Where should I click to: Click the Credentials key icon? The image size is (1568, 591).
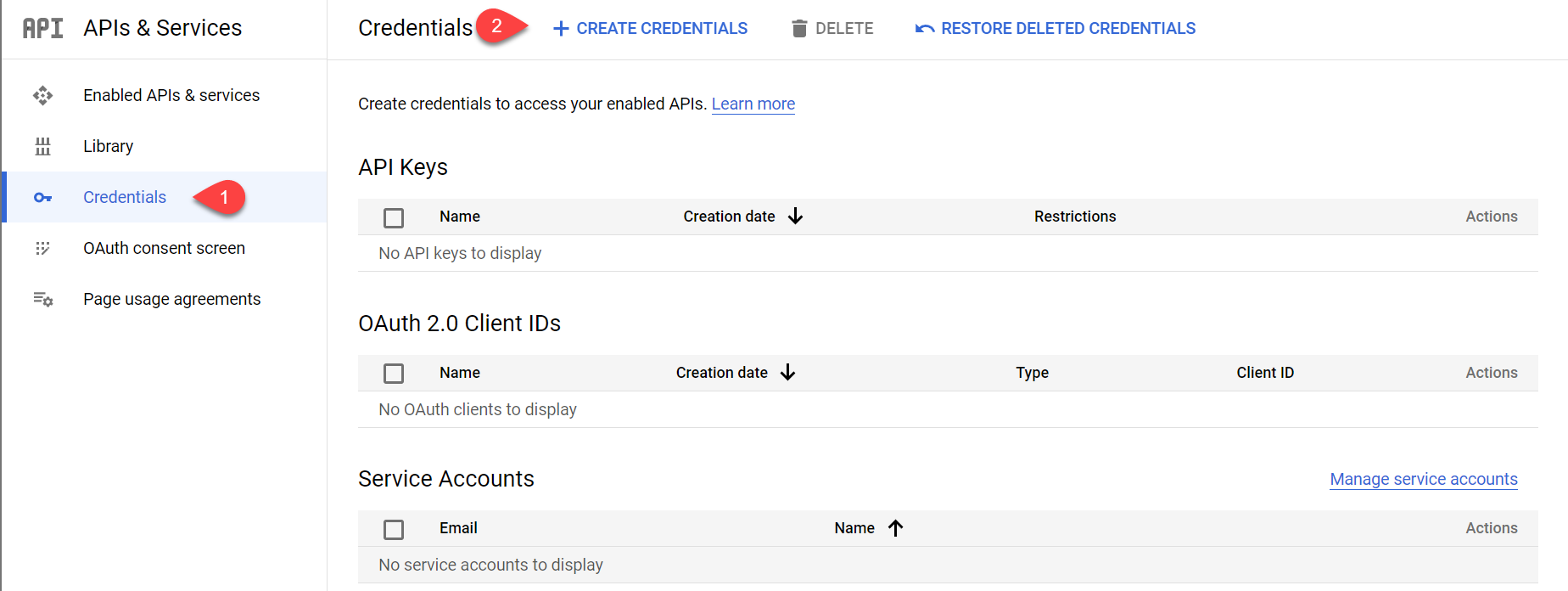click(42, 197)
